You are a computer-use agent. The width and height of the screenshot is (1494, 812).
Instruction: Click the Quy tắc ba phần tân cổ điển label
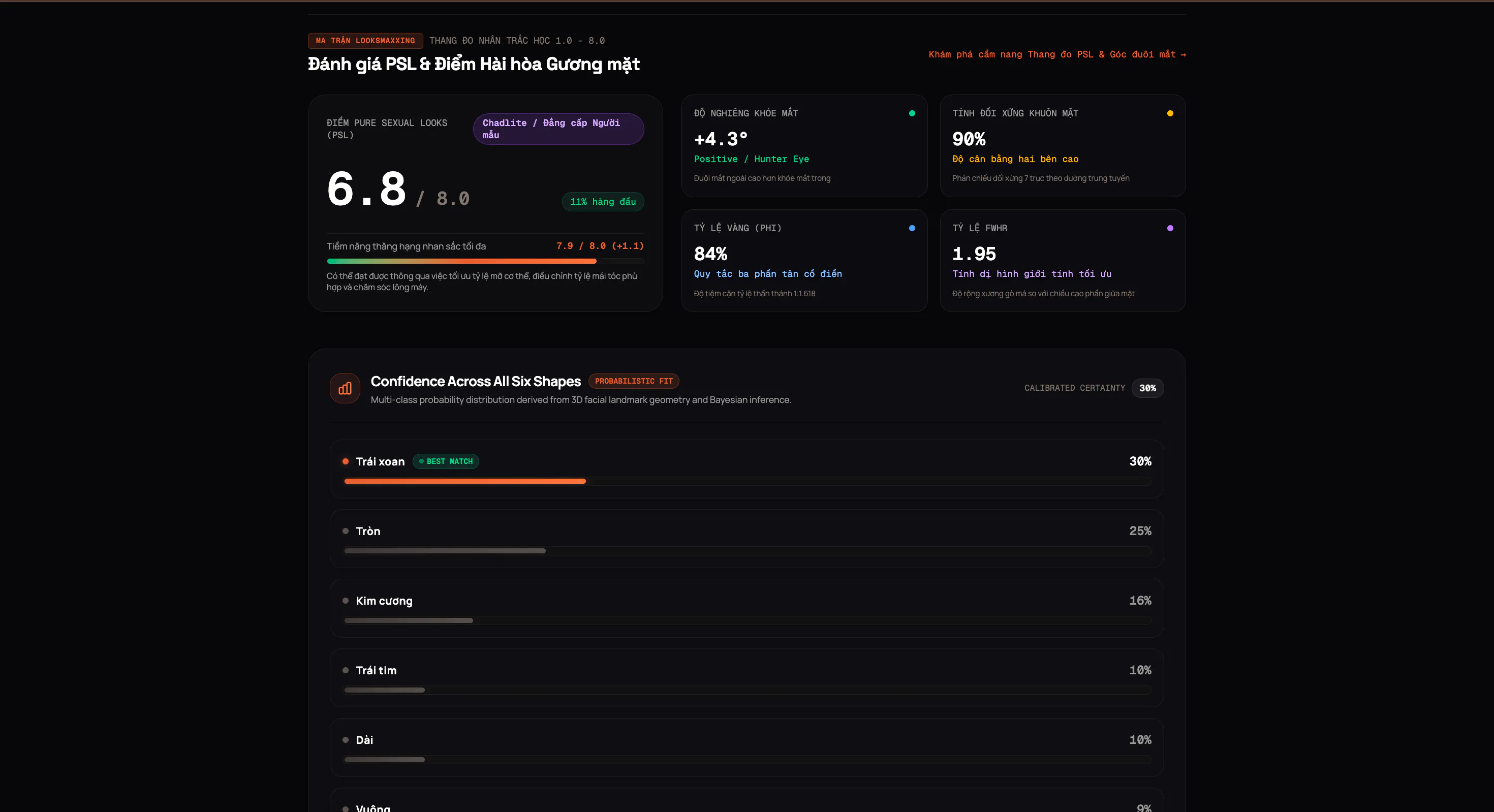click(768, 274)
